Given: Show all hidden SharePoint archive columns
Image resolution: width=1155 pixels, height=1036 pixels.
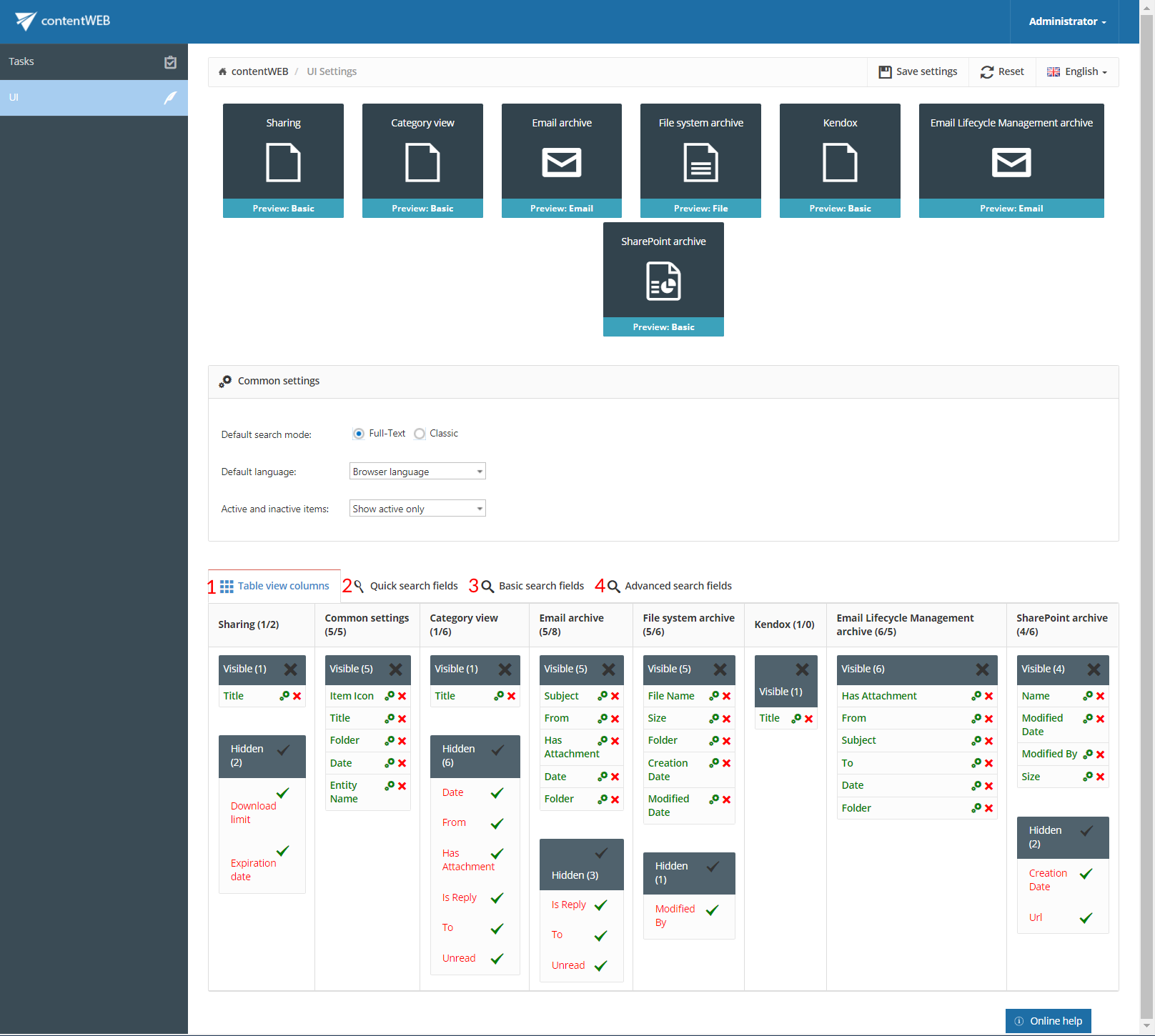Looking at the screenshot, I should tap(1087, 832).
